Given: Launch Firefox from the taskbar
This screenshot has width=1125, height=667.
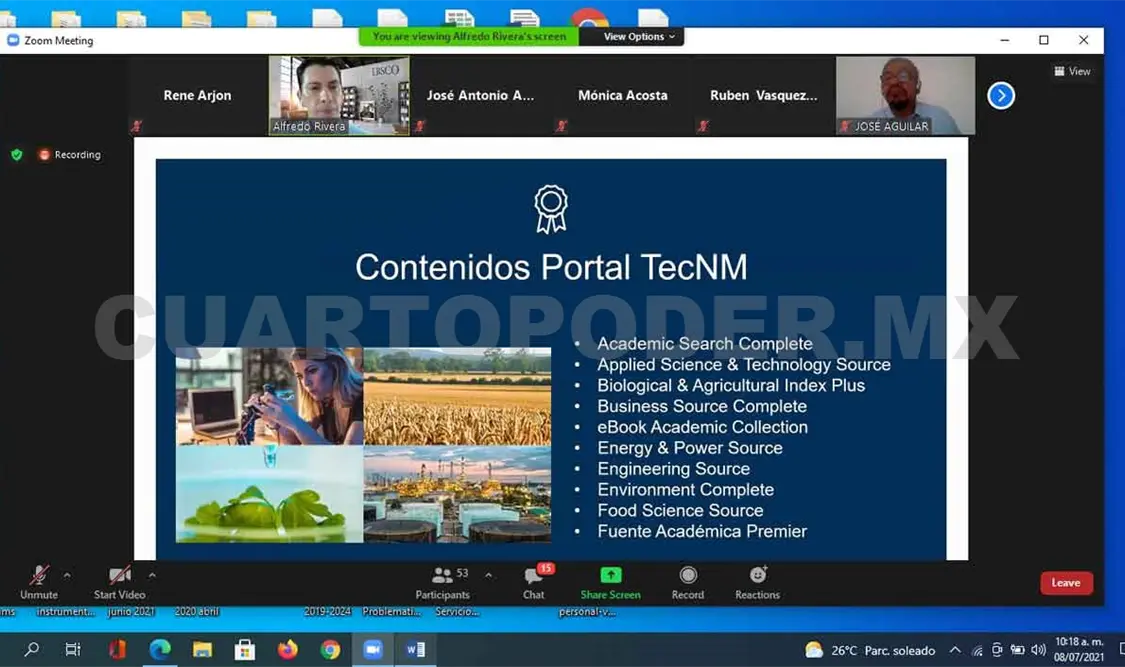Looking at the screenshot, I should click(288, 650).
